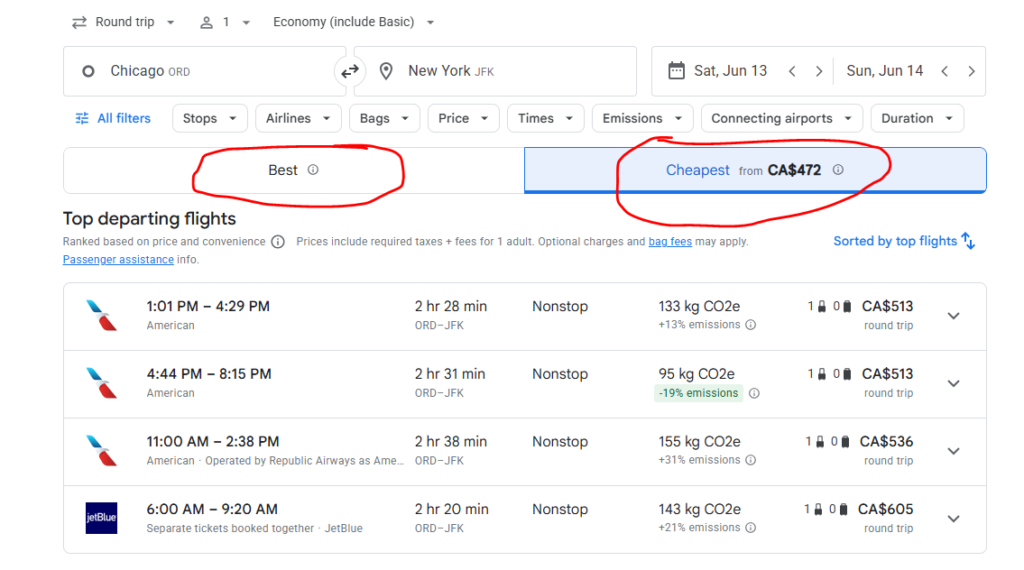
Task: Click checked bag icon on 6:00 AM JetBlue flight
Action: point(843,509)
